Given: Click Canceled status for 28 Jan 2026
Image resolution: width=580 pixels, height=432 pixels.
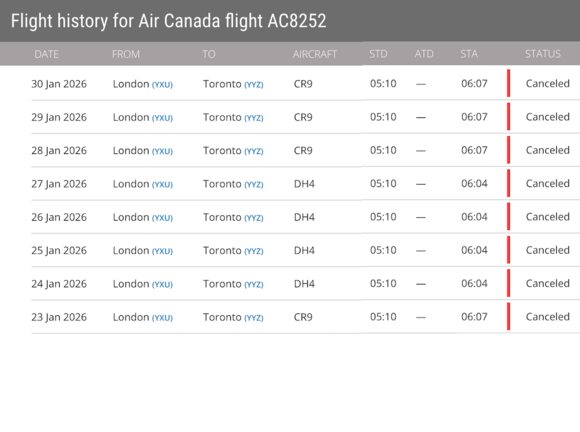Looking at the screenshot, I should [547, 150].
